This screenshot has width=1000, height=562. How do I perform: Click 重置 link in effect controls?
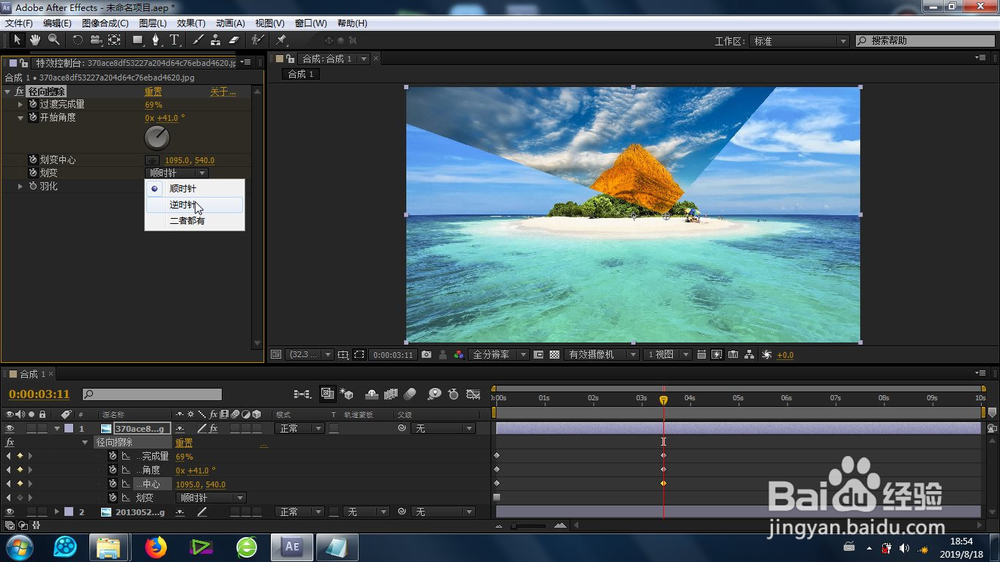point(153,92)
